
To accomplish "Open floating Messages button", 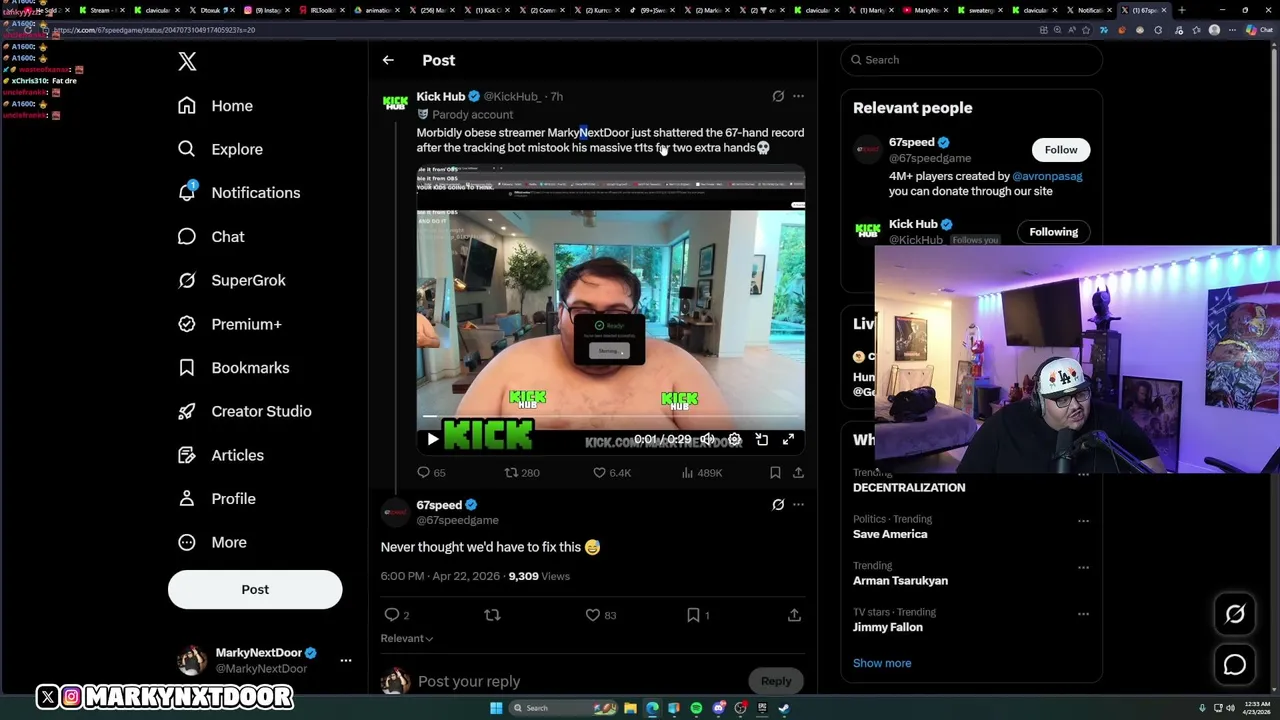I will [x=1235, y=665].
